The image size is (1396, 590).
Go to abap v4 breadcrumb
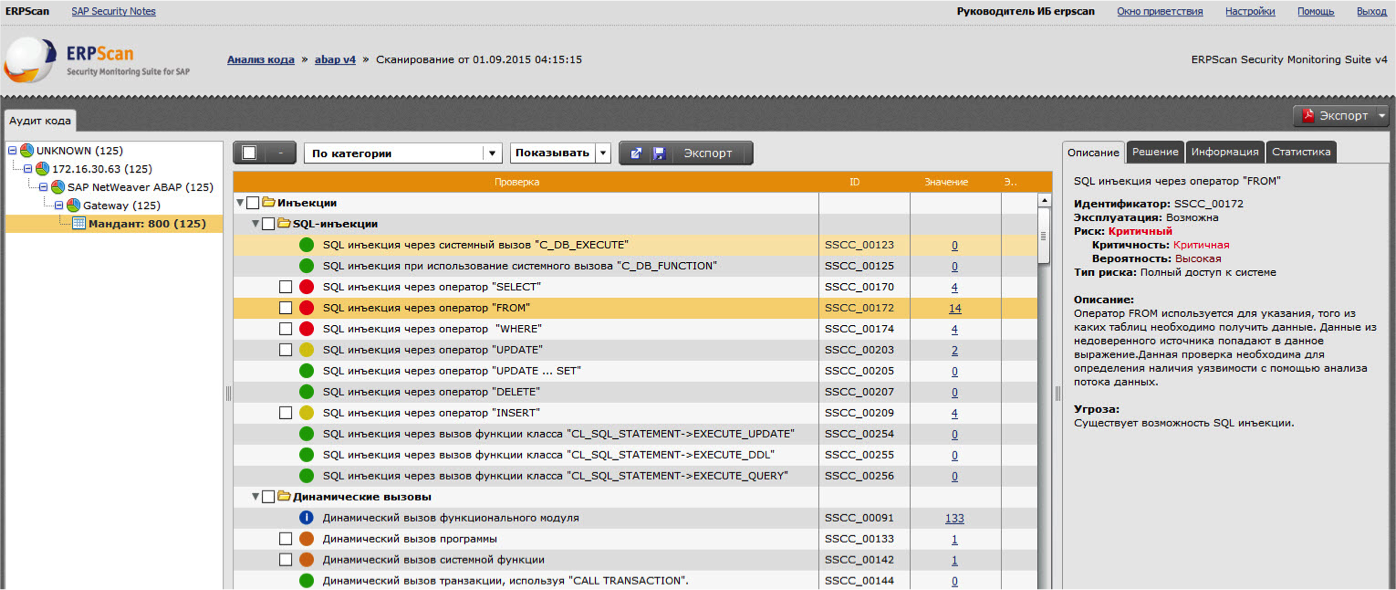pyautogui.click(x=335, y=59)
